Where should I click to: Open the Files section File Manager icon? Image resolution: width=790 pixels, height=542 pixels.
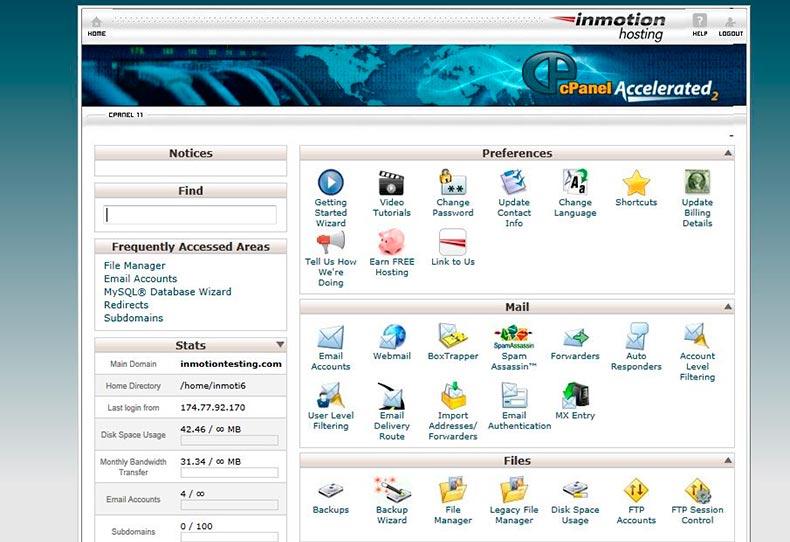[x=452, y=490]
